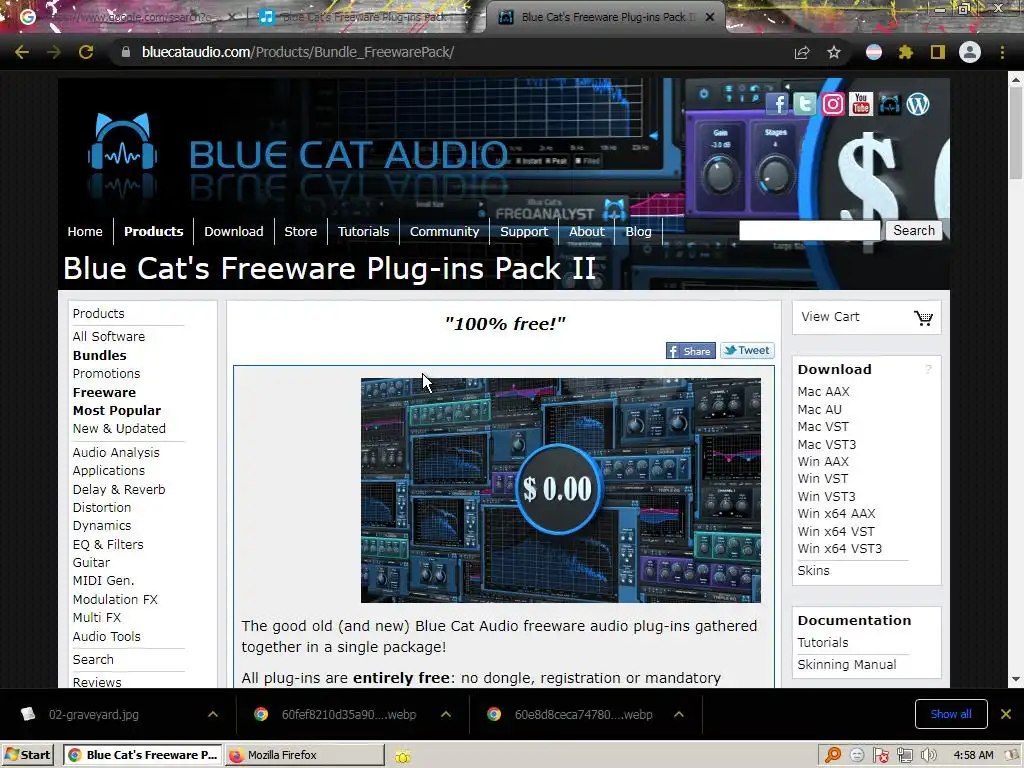
Task: Share on Facebook with Share button
Action: (690, 351)
